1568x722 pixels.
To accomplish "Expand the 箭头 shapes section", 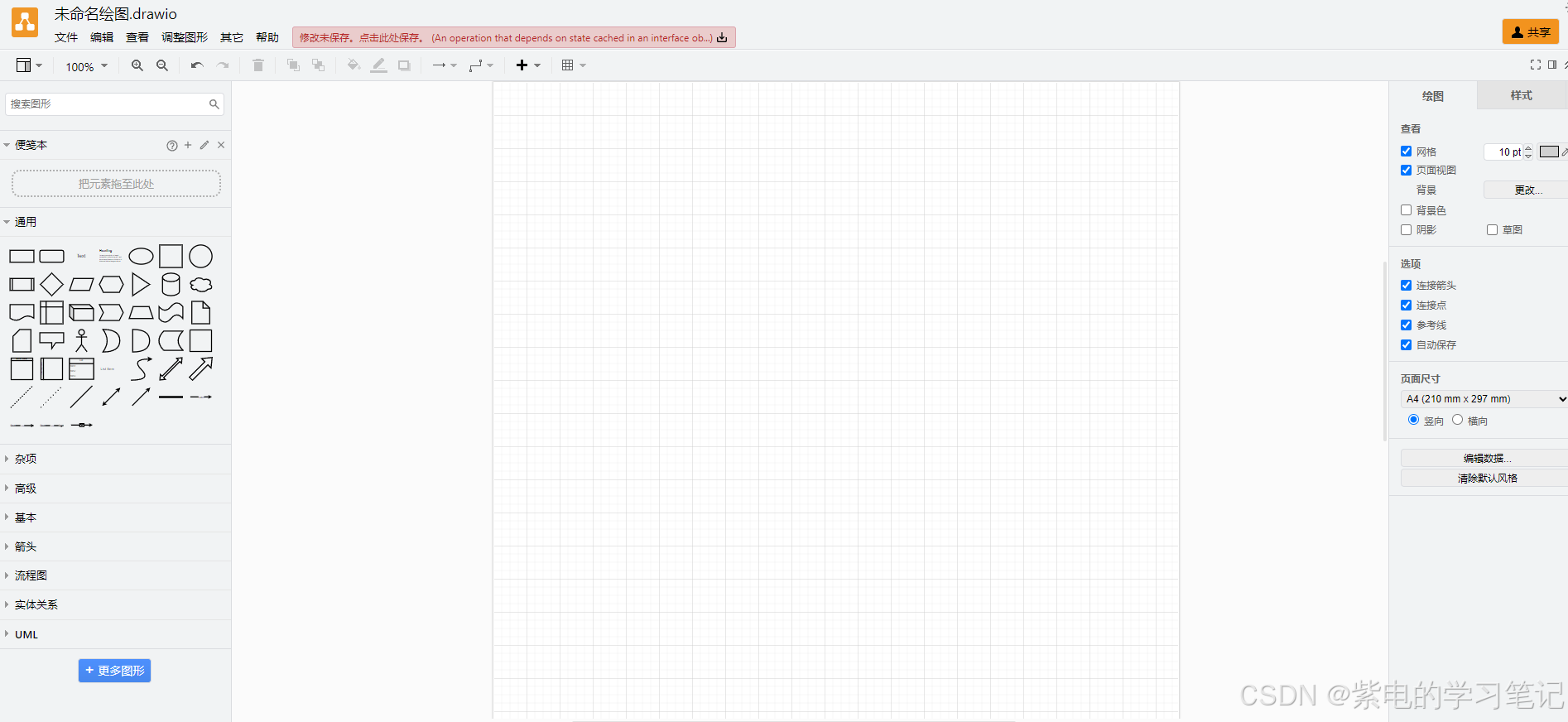I will pos(115,546).
